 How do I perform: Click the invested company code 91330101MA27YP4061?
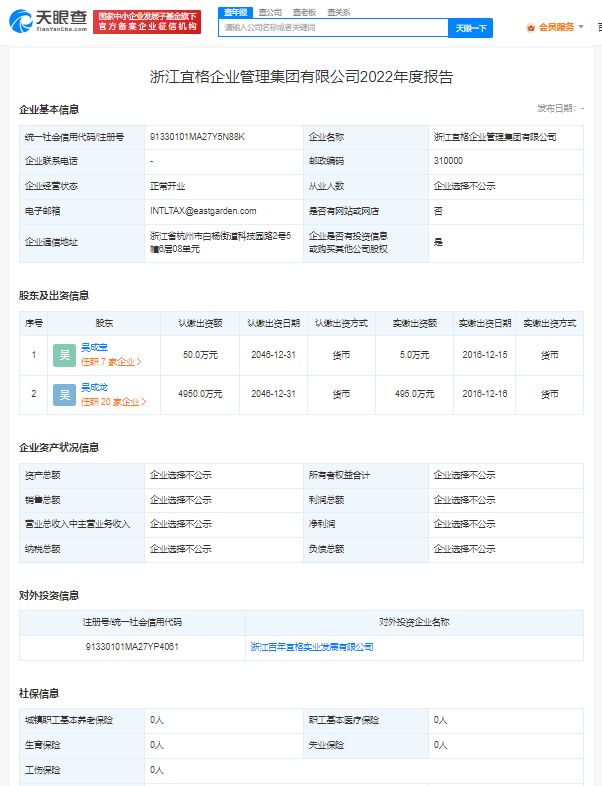coord(132,647)
